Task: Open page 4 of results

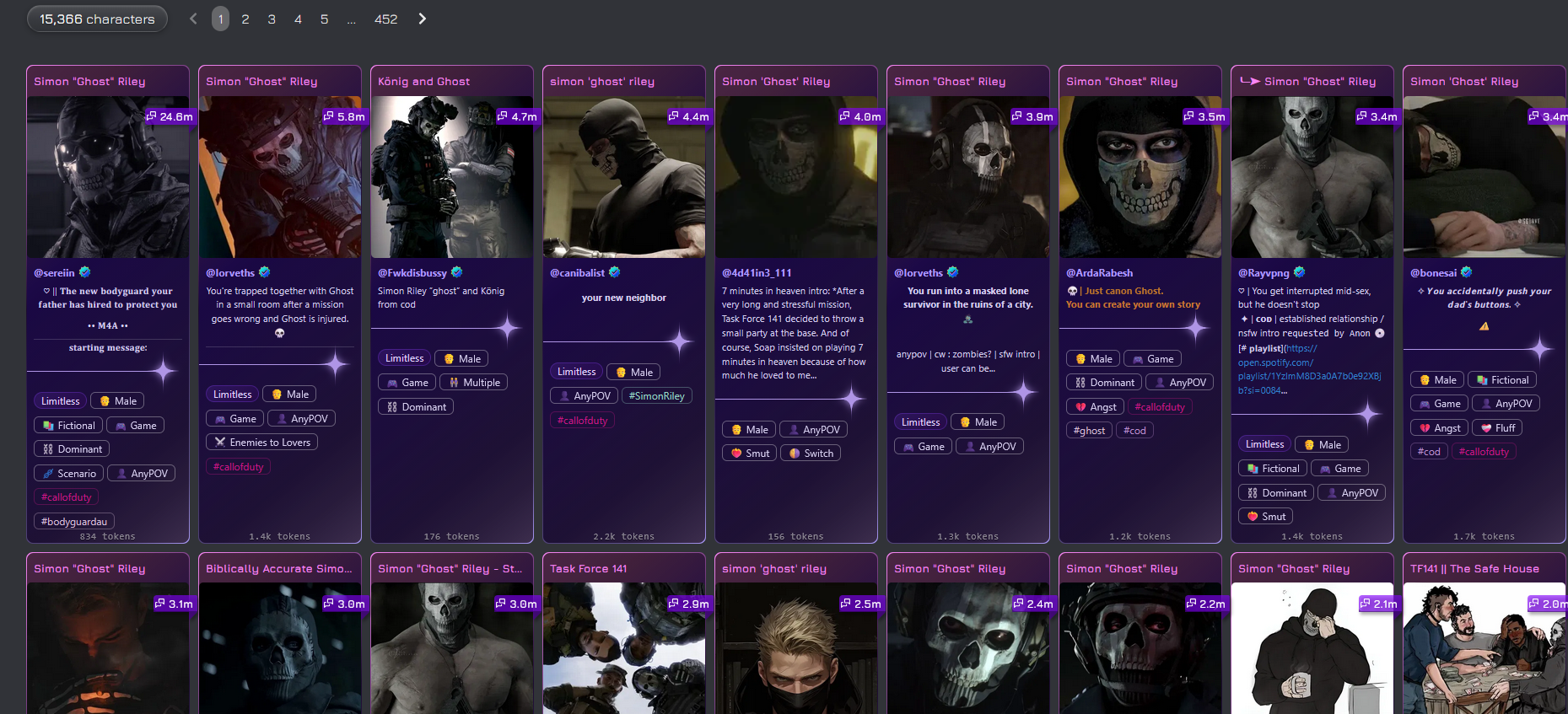Action: coord(298,19)
